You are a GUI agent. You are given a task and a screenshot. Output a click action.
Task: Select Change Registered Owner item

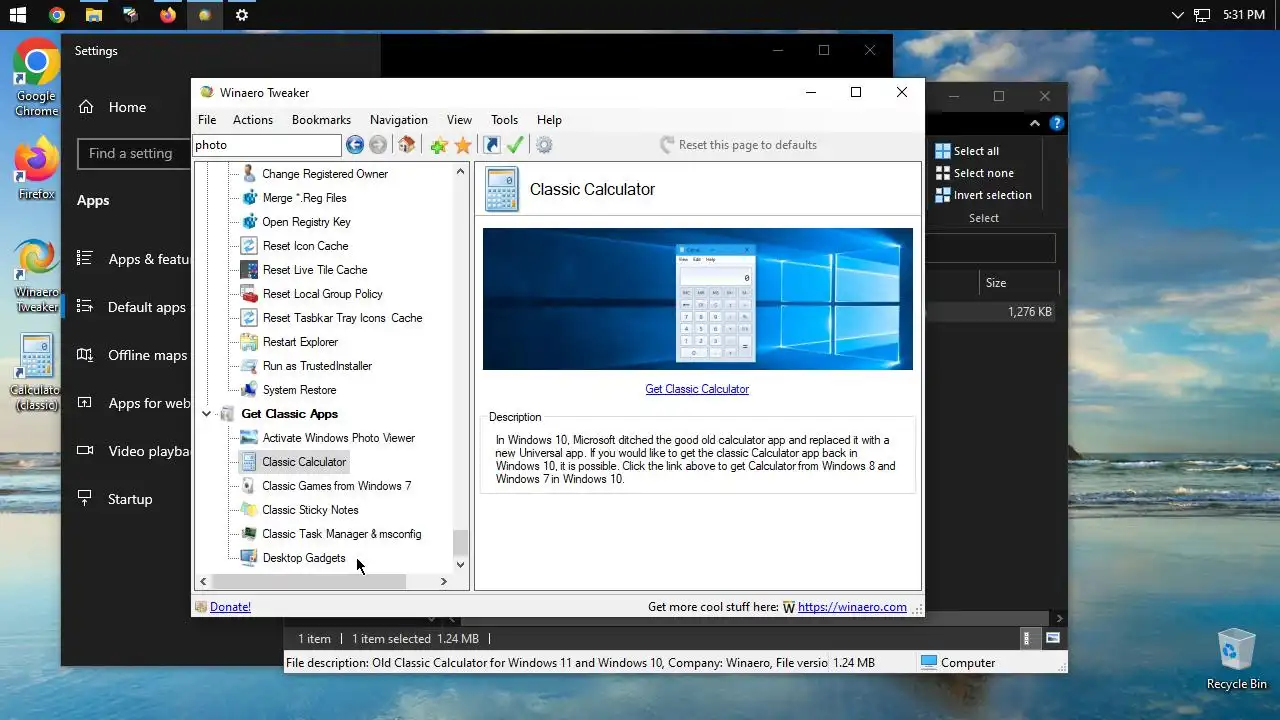pos(325,174)
